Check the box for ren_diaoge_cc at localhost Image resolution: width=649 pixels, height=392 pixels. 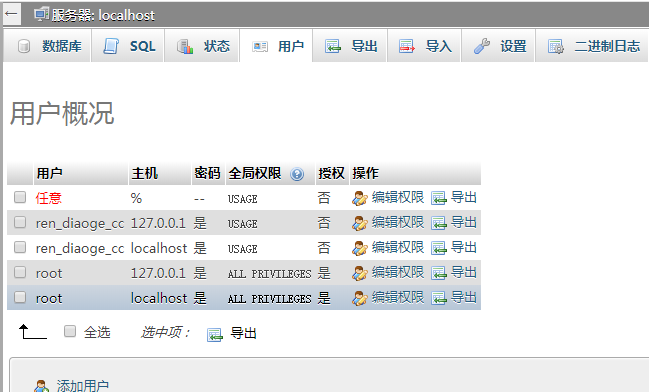[x=20, y=247]
